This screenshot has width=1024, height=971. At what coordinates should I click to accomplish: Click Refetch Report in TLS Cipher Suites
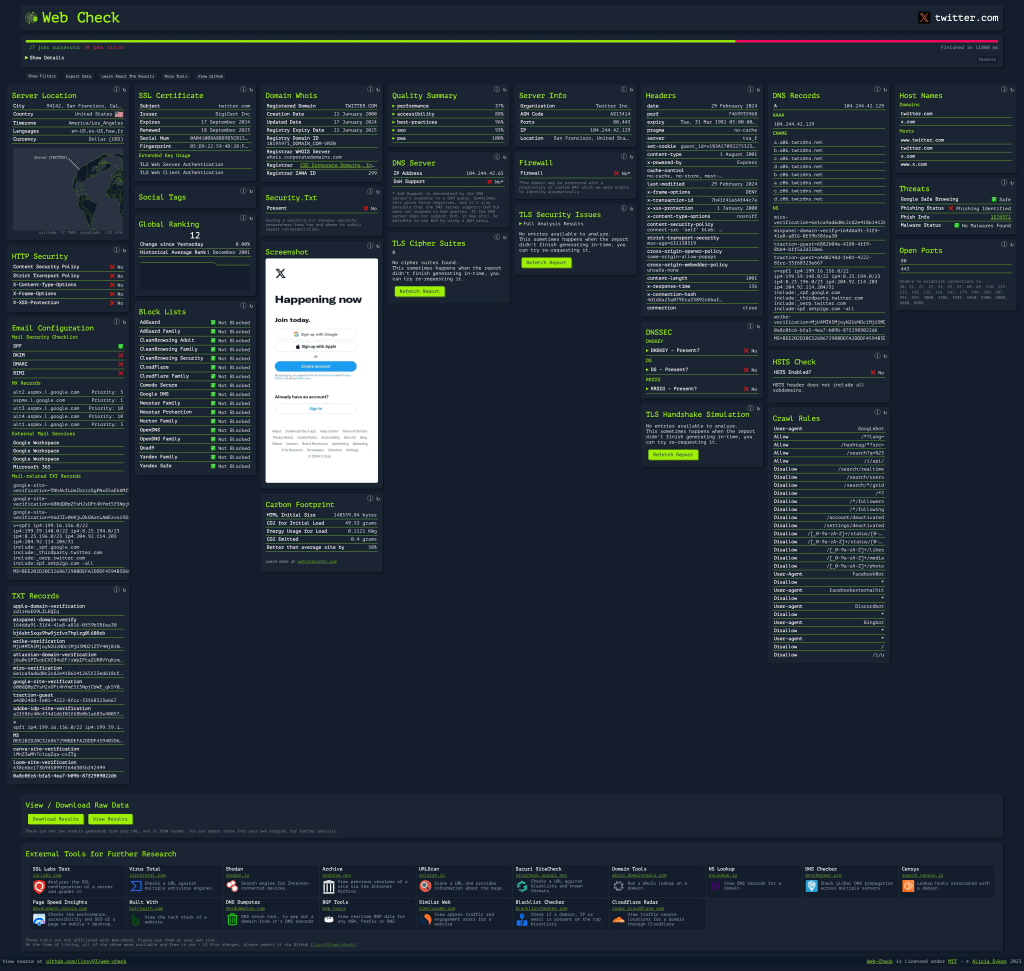pyautogui.click(x=419, y=292)
